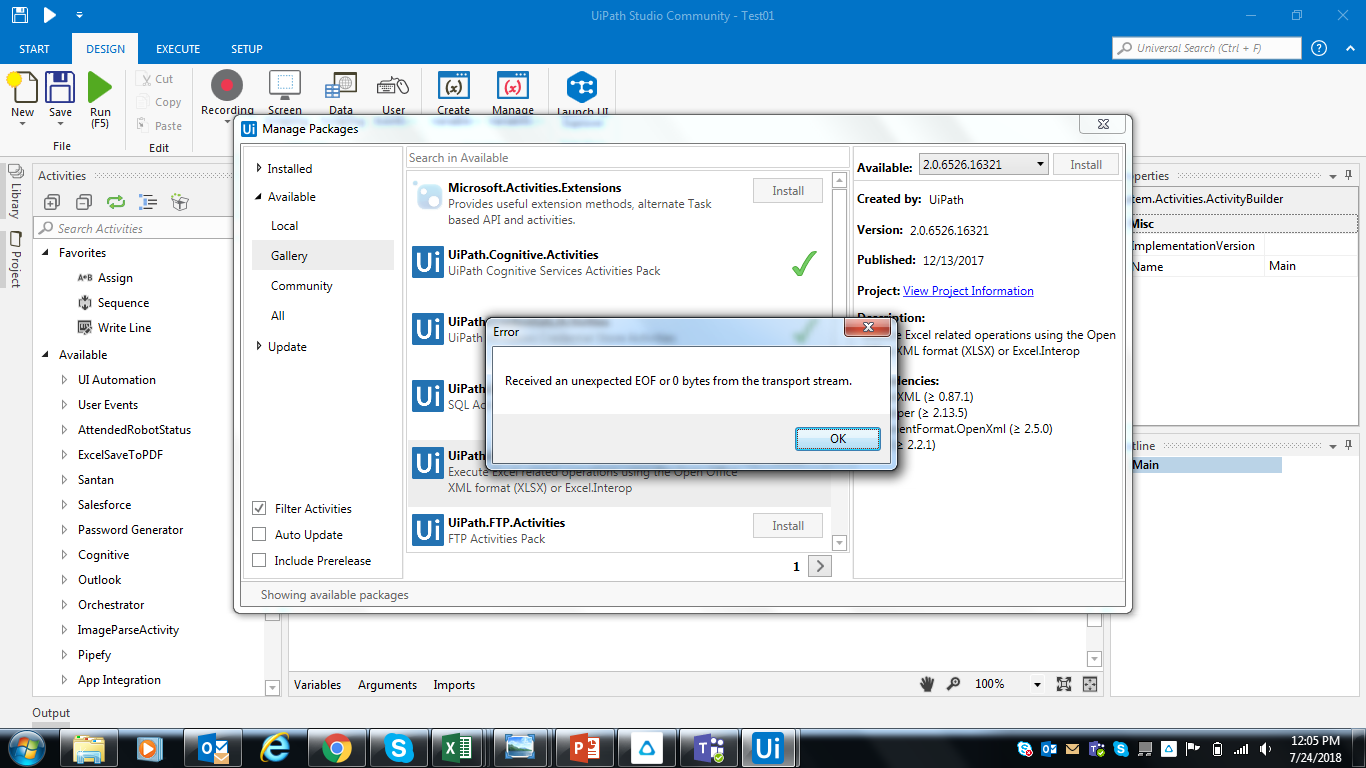Viewport: 1366px width, 768px height.
Task: Open the 100% zoom level dropdown
Action: [x=1037, y=685]
